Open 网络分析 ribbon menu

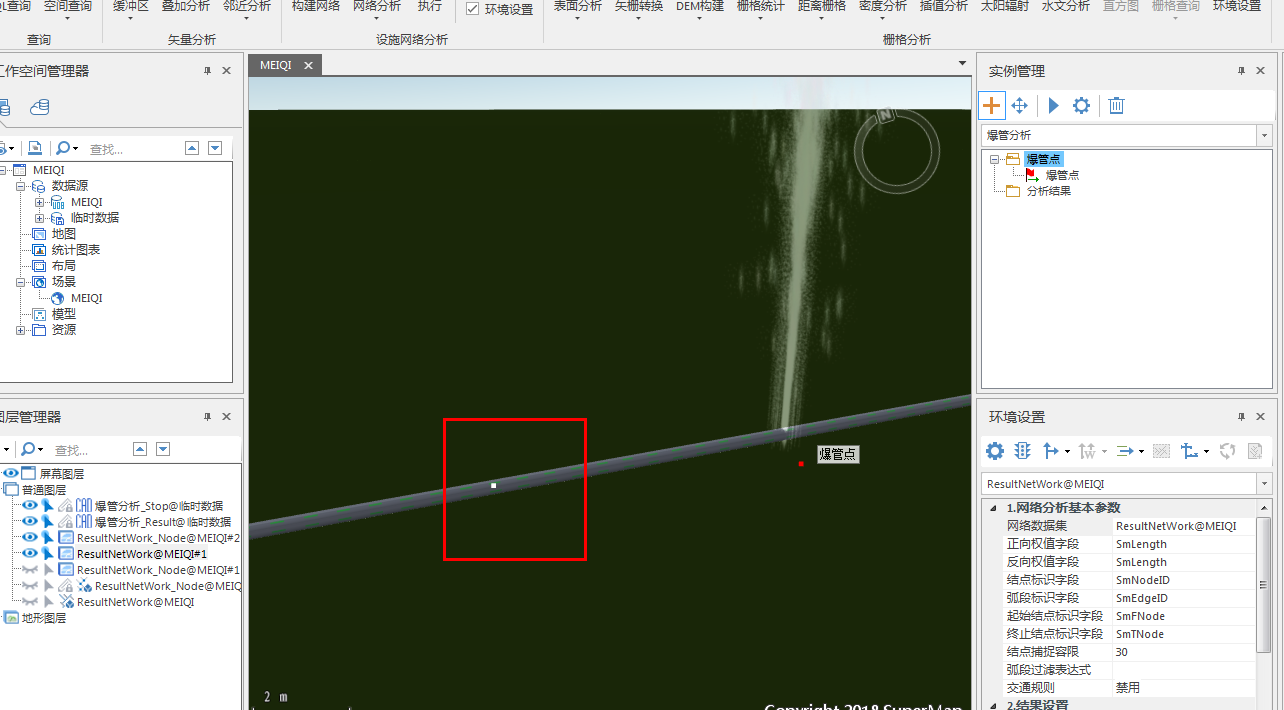click(377, 6)
